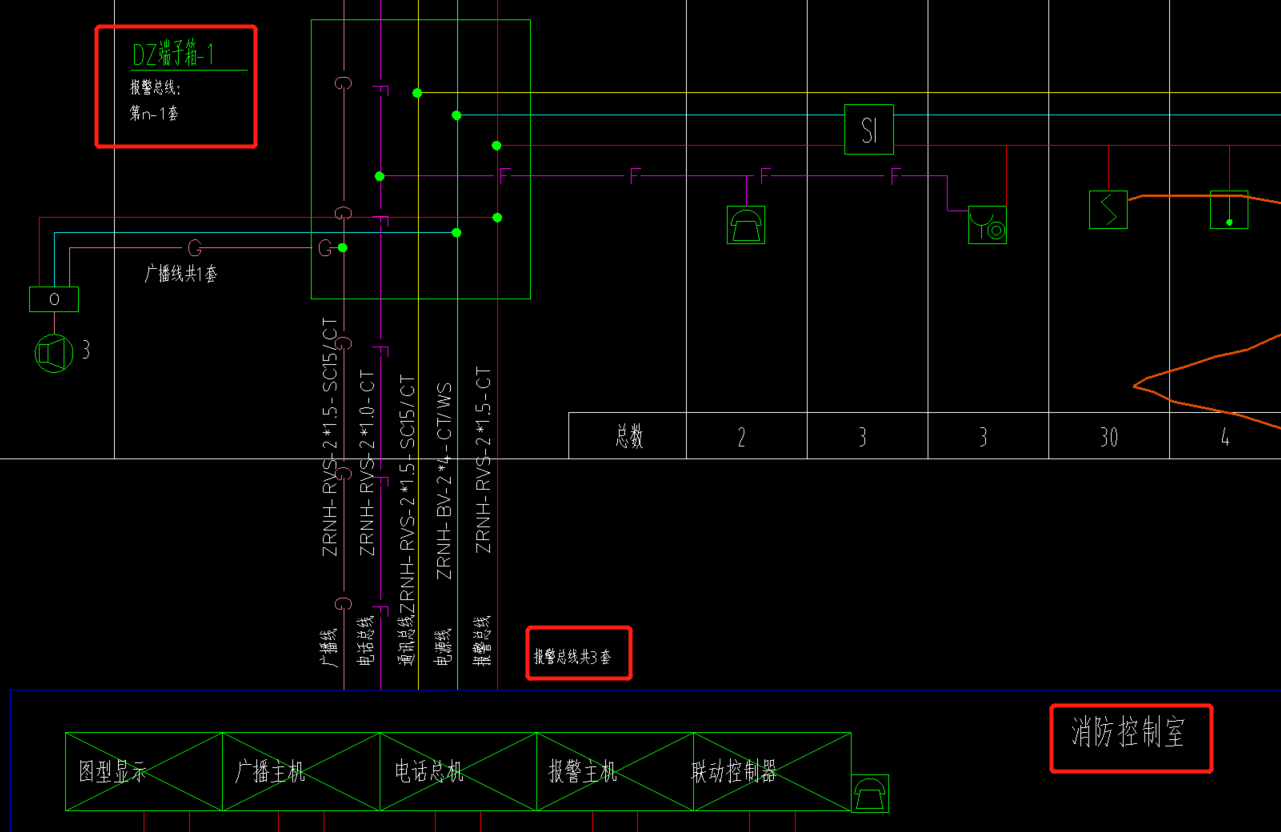Click telephone symbol beside 联动控制器

[x=870, y=793]
